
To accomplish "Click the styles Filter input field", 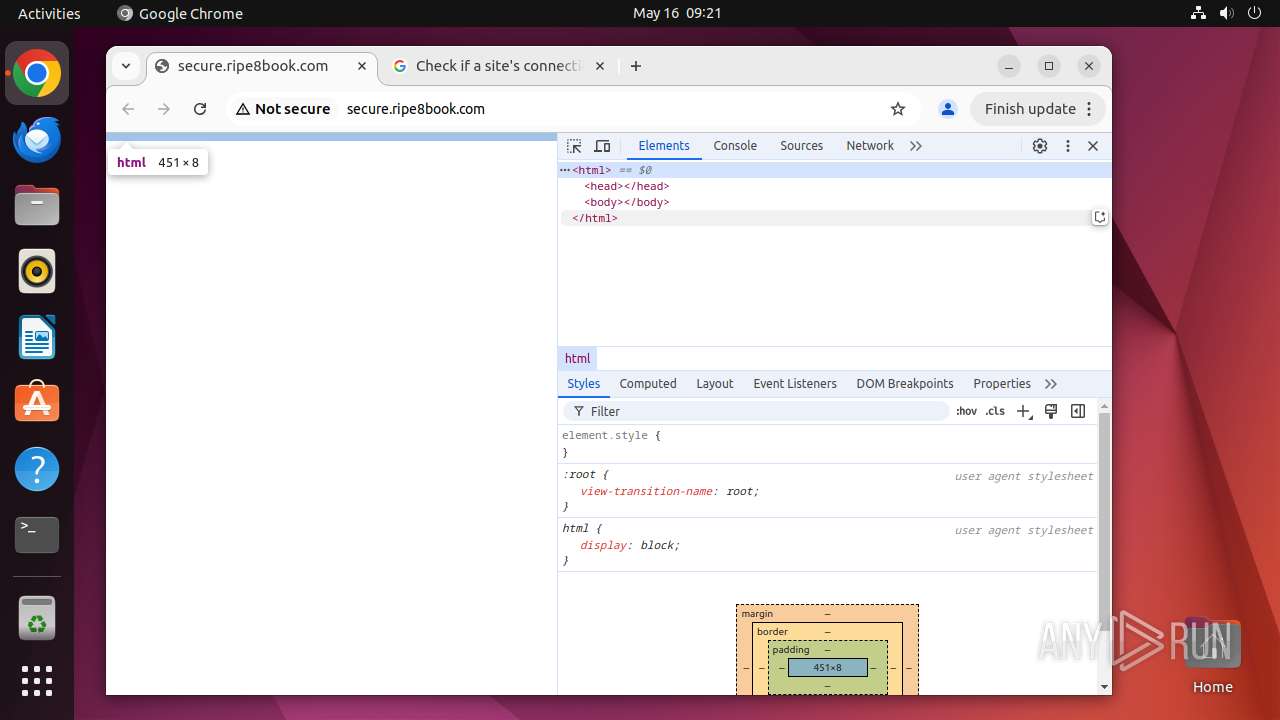I will click(756, 411).
